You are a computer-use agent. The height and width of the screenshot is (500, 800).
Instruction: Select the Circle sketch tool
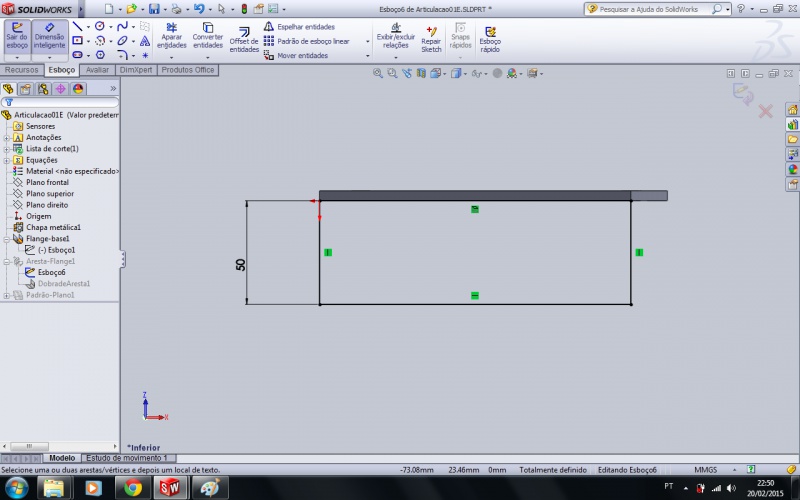pyautogui.click(x=100, y=27)
